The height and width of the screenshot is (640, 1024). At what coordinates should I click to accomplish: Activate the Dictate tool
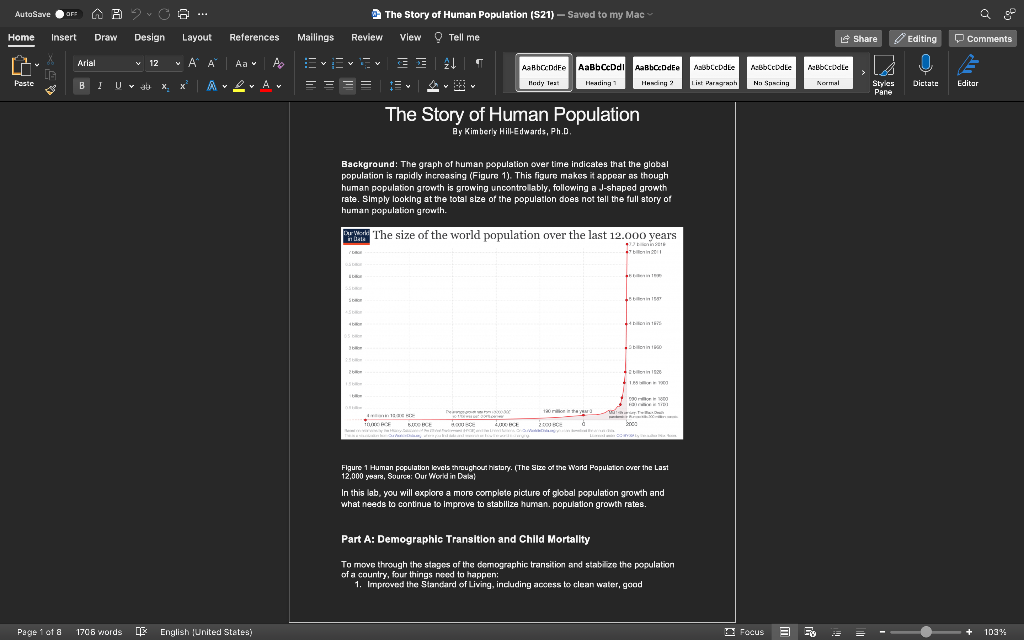(925, 72)
